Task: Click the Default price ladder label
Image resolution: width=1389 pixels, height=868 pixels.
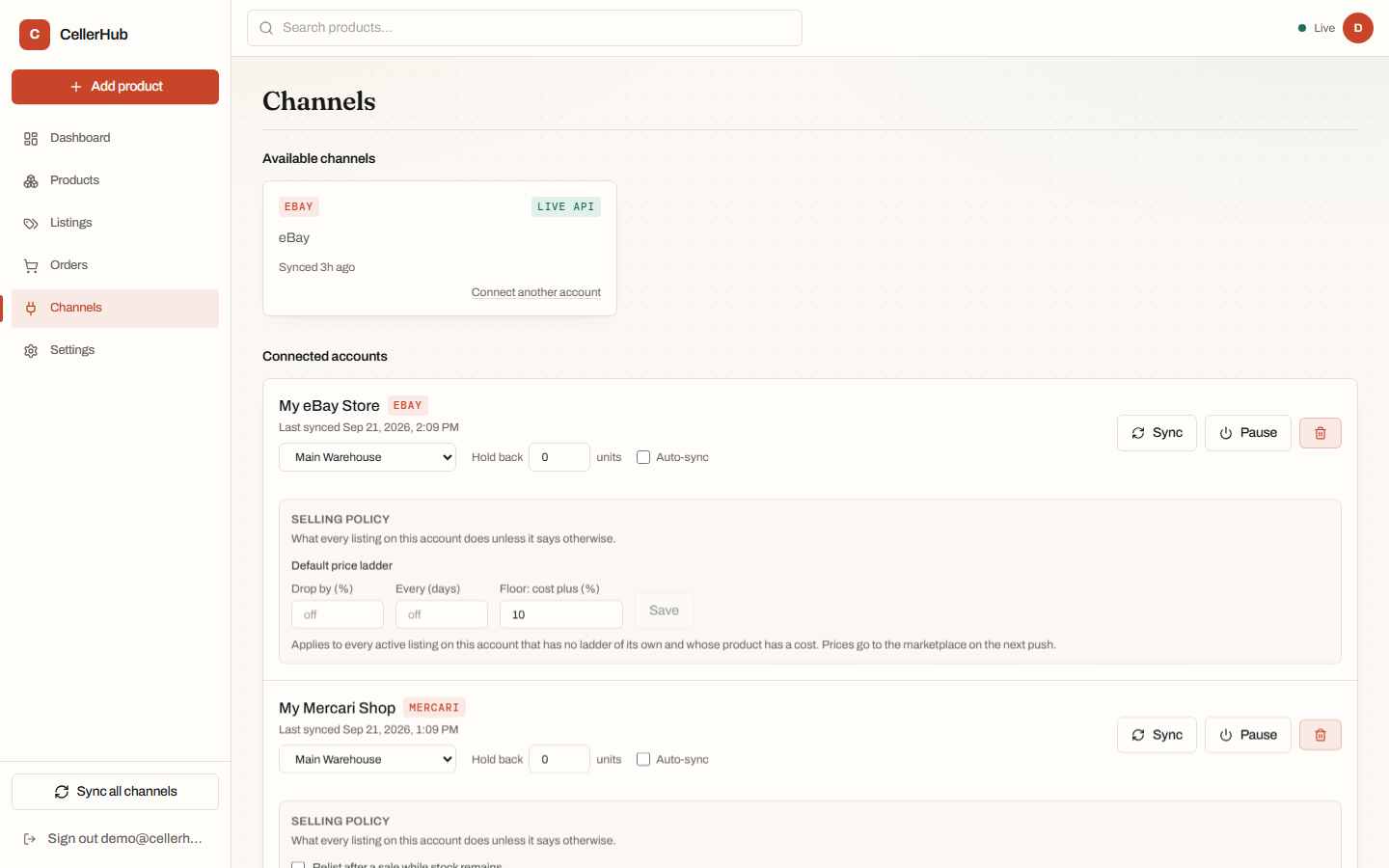Action: click(342, 566)
